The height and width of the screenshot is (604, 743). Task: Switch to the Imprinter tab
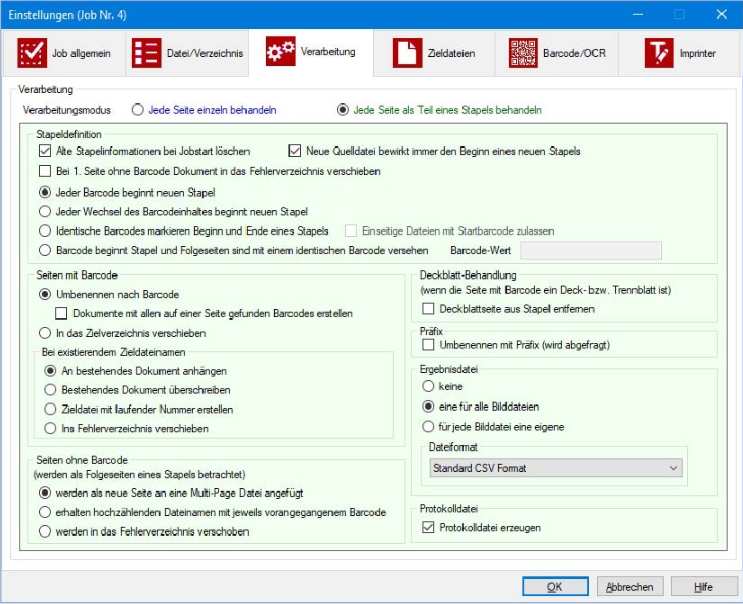point(680,53)
